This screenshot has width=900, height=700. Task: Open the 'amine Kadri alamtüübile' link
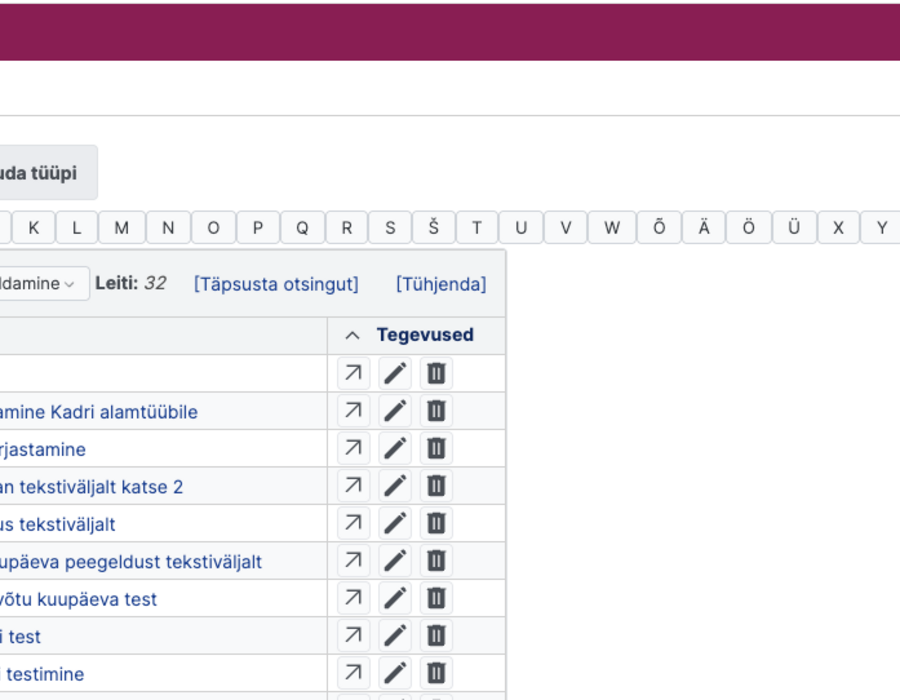tap(99, 412)
